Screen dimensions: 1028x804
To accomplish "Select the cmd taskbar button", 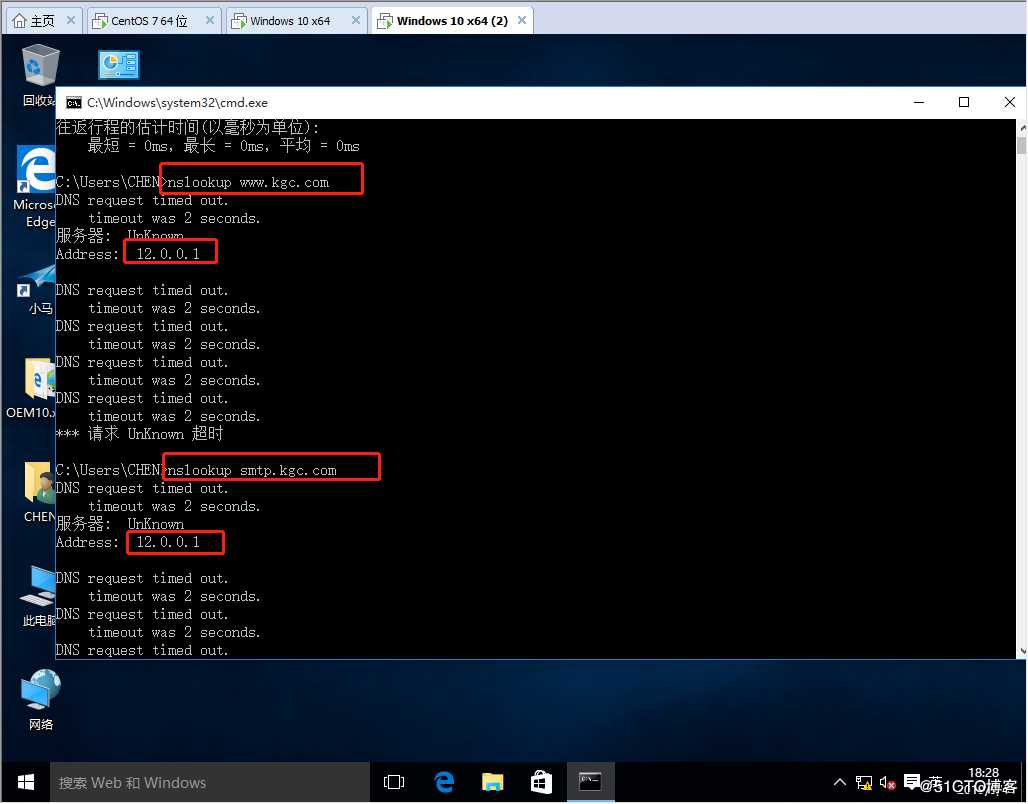I will (x=590, y=782).
